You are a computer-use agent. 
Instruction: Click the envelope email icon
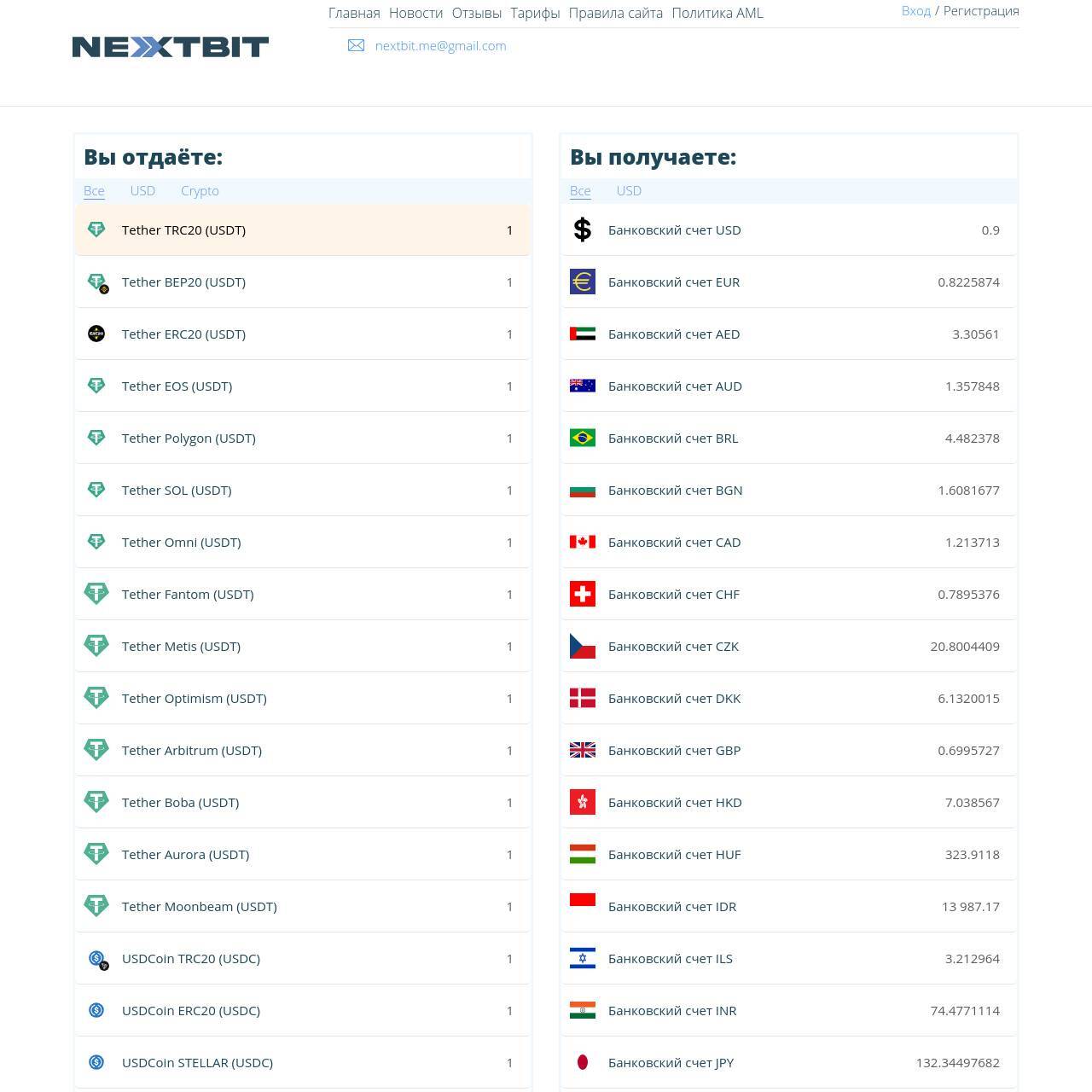[356, 46]
